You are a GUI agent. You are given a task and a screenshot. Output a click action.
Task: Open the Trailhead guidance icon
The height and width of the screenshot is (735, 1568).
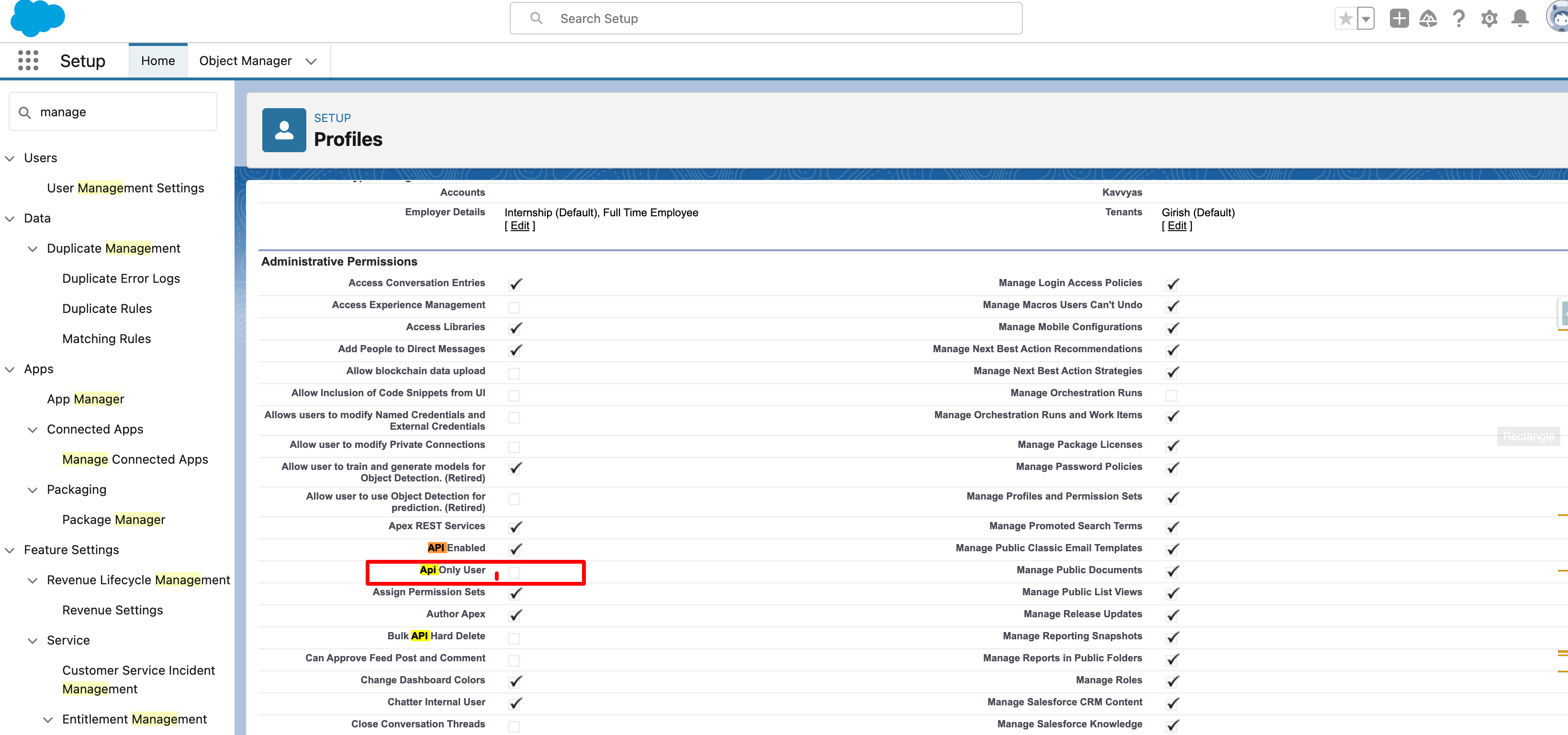coord(1428,19)
